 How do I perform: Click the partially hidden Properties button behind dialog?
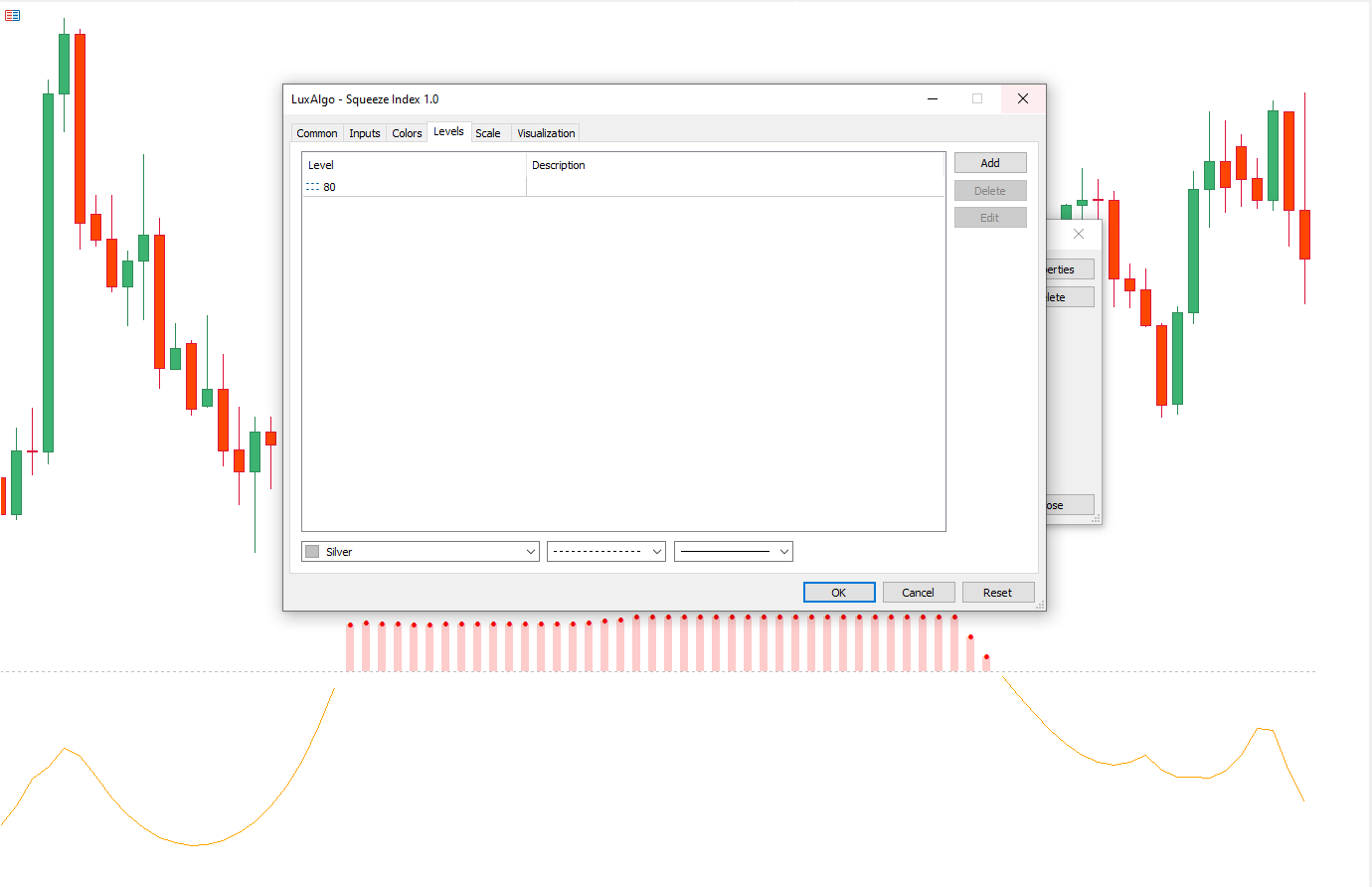pos(1069,269)
